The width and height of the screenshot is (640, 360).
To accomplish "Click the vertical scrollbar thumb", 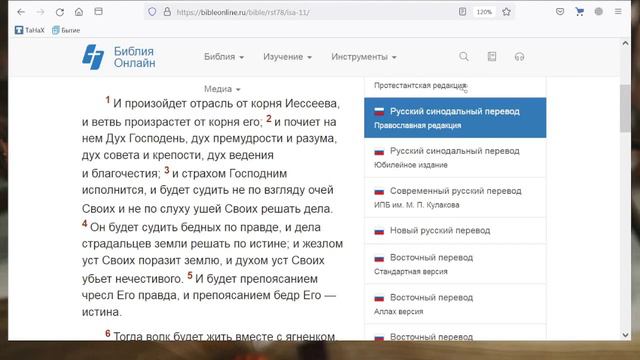I will (x=625, y=108).
